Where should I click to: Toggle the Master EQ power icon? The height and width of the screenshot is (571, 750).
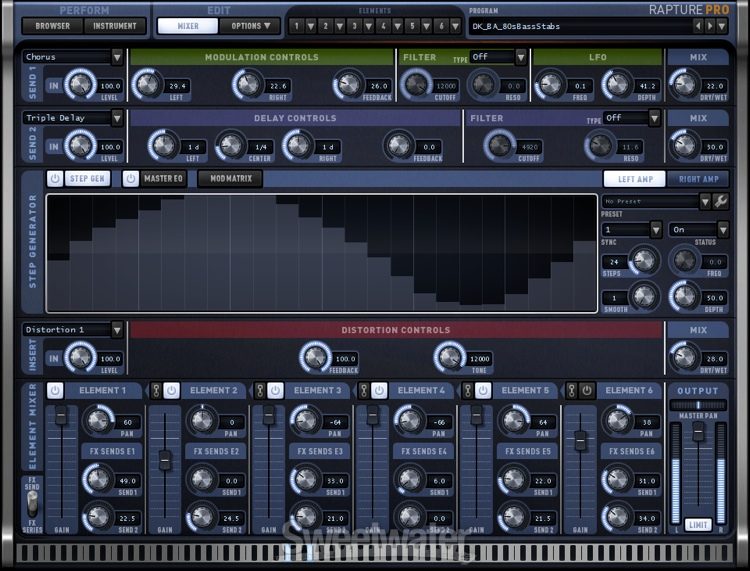coord(130,178)
